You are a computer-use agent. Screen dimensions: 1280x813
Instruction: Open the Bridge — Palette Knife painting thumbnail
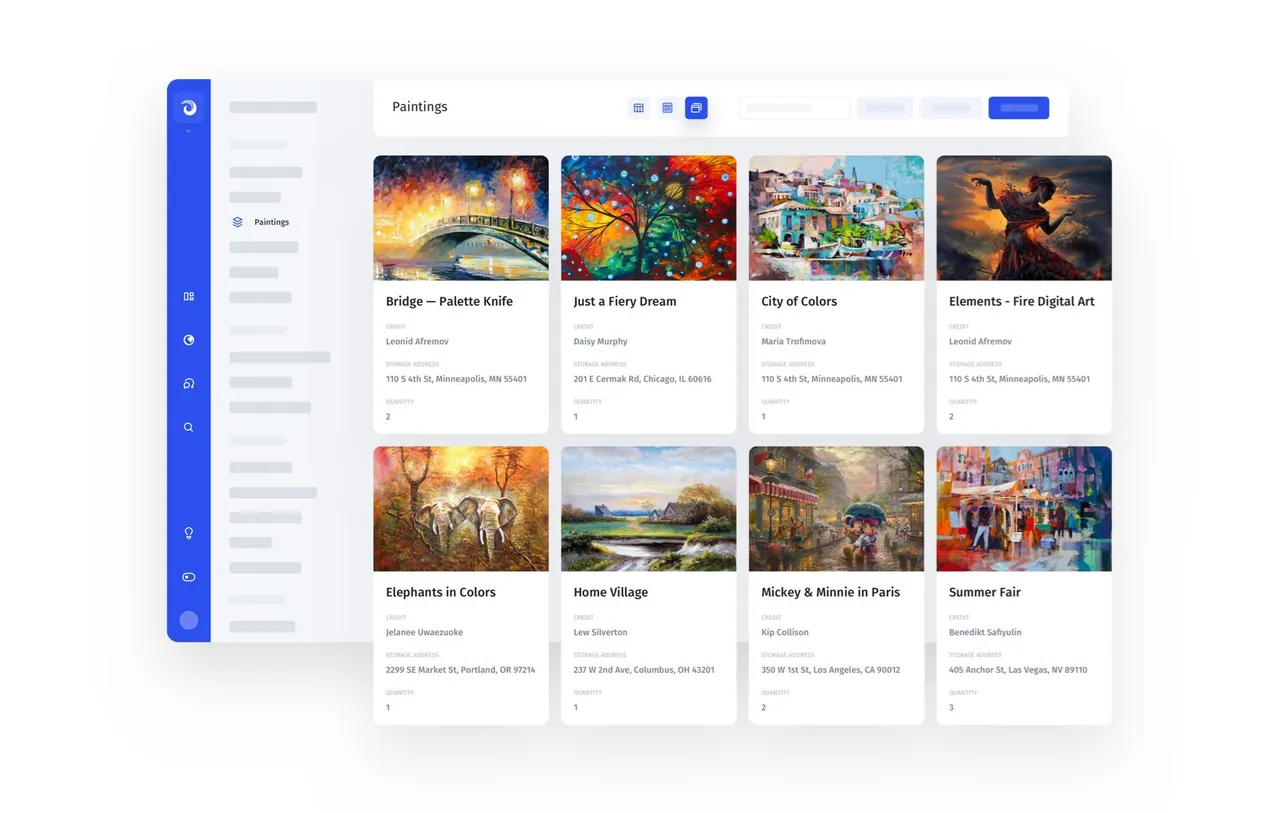pos(461,218)
